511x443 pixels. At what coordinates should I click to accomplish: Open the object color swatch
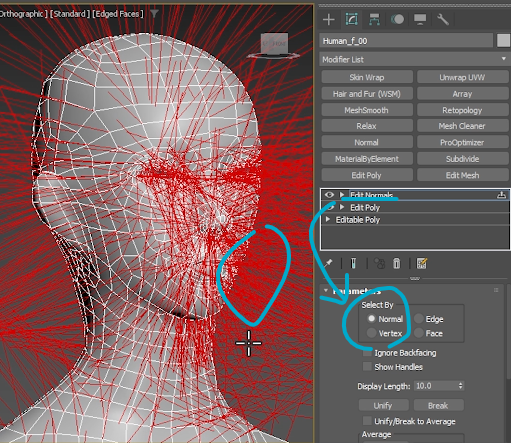(x=503, y=41)
